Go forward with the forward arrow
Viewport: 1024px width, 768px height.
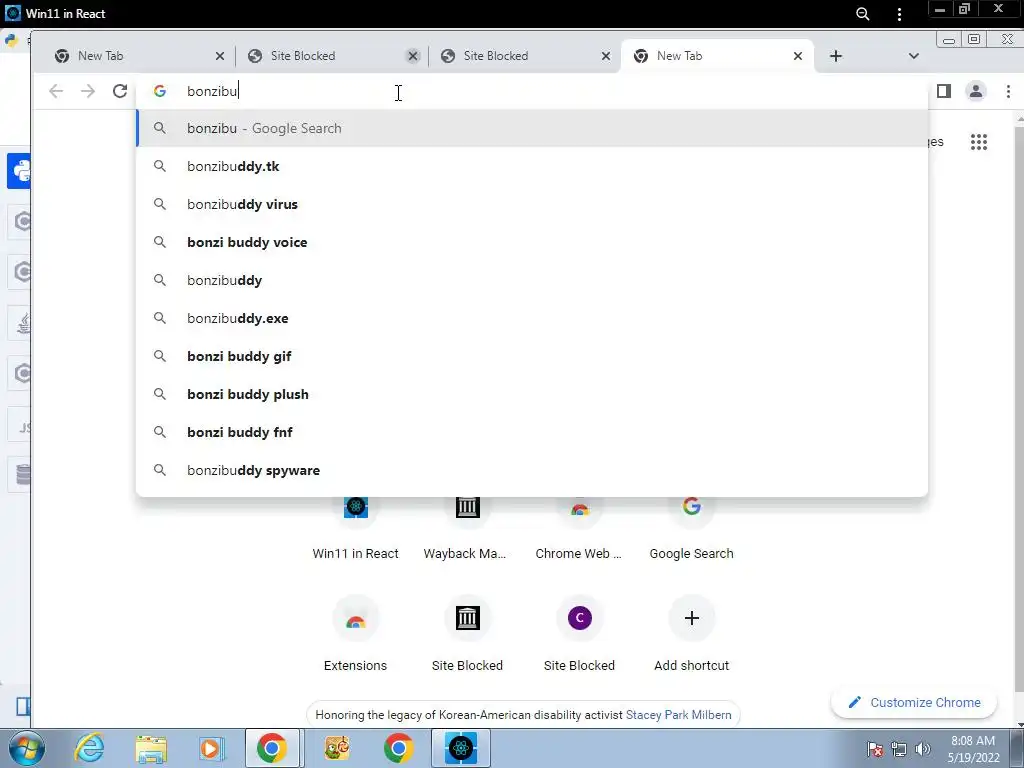[x=88, y=91]
